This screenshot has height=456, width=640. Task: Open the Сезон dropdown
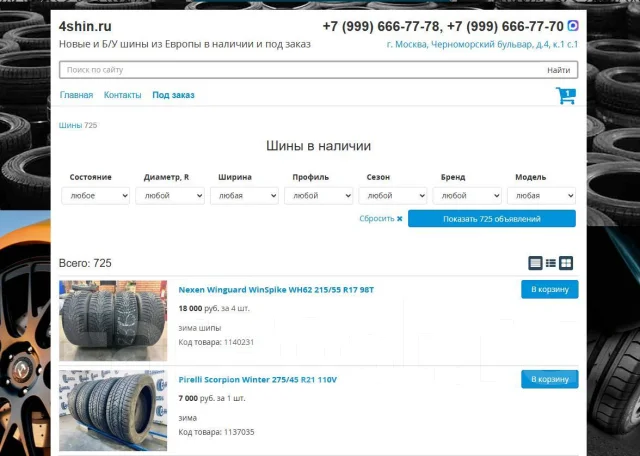393,196
